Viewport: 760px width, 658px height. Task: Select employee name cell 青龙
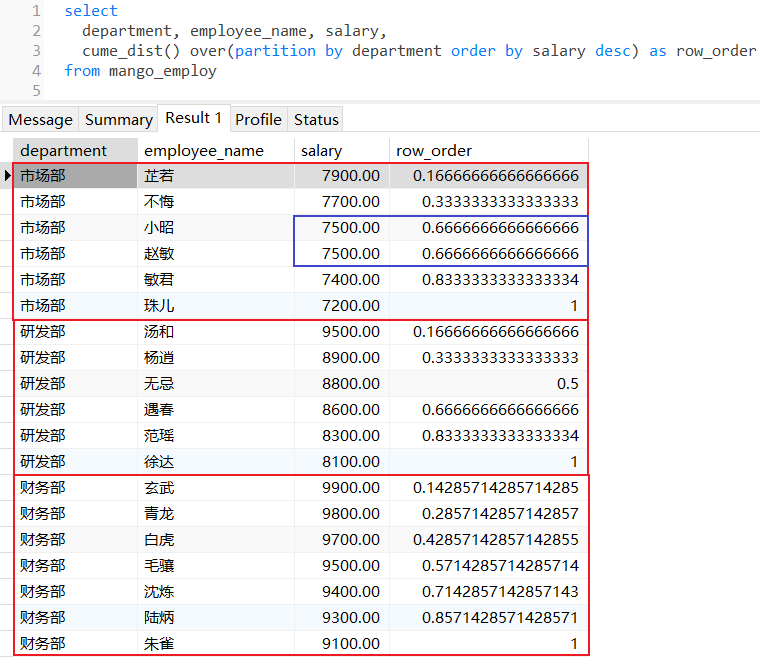point(216,514)
